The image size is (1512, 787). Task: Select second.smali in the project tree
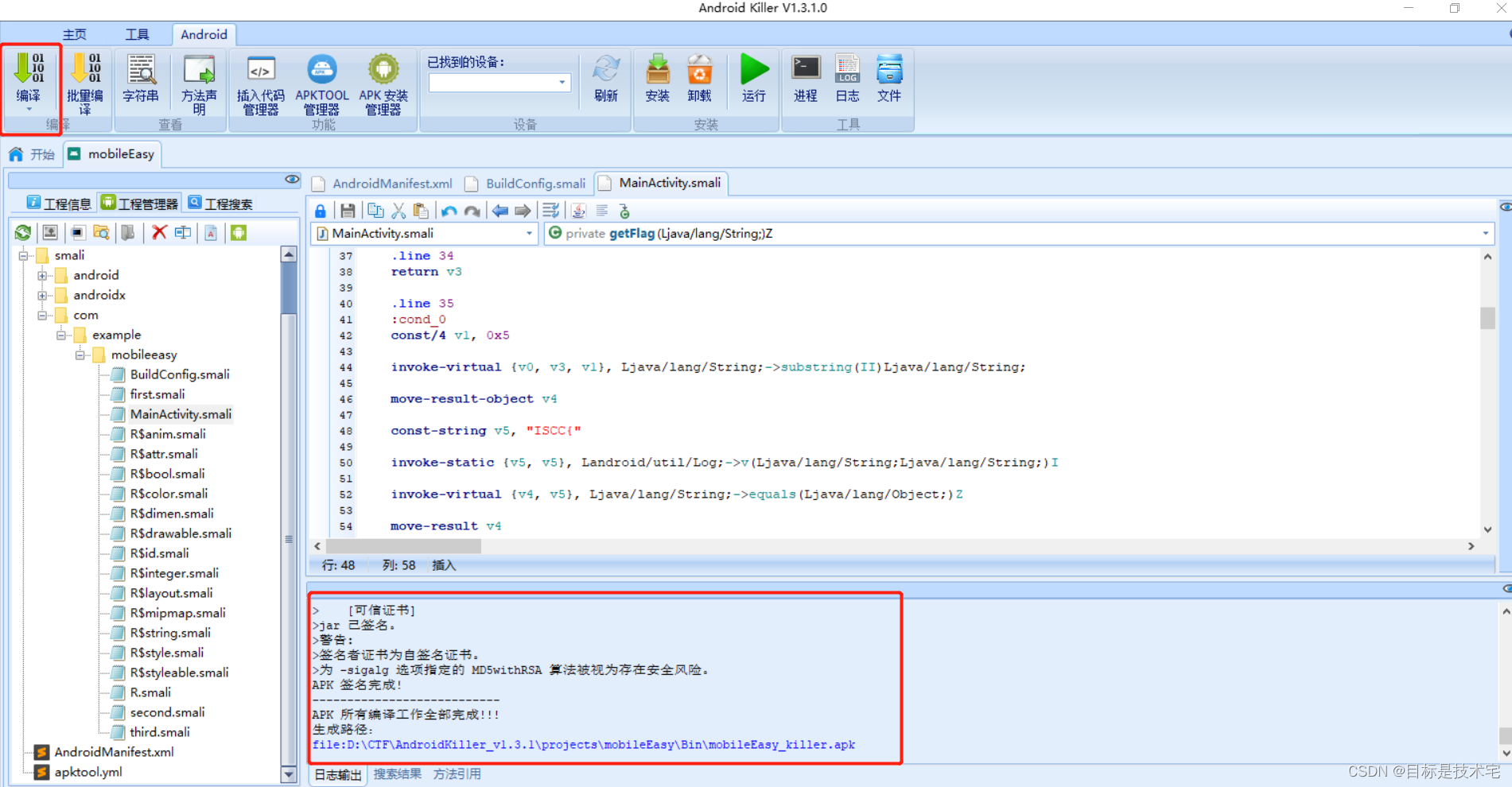(167, 712)
